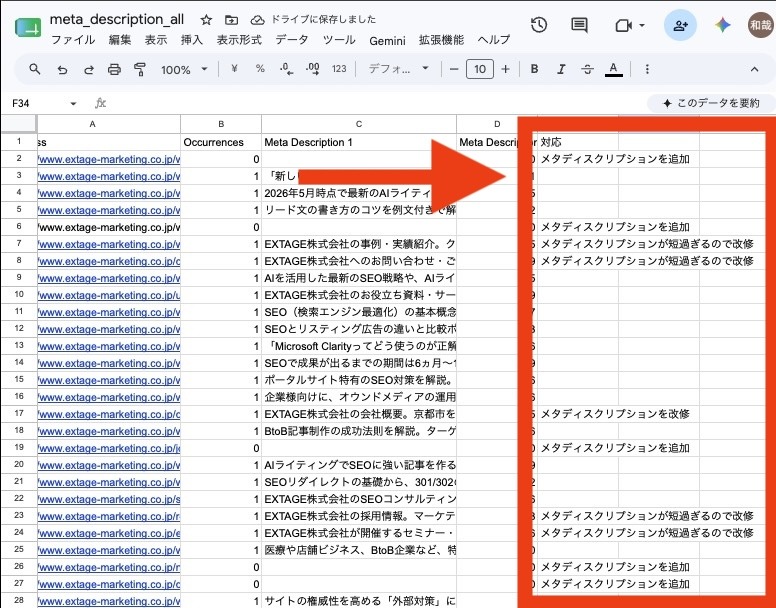Open version history clock icon
776x608 pixels.
click(x=539, y=25)
